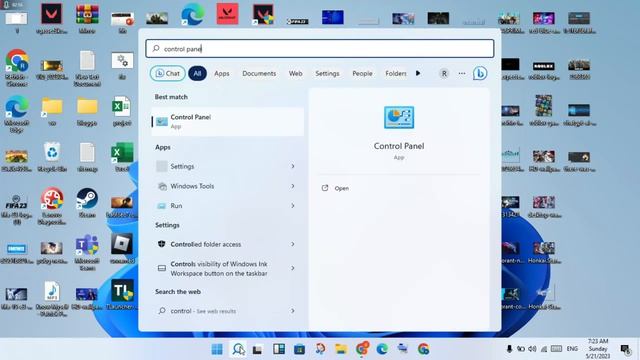Open the Steam shortcut on the desktop
Viewport: 640px width, 360px height.
click(87, 203)
